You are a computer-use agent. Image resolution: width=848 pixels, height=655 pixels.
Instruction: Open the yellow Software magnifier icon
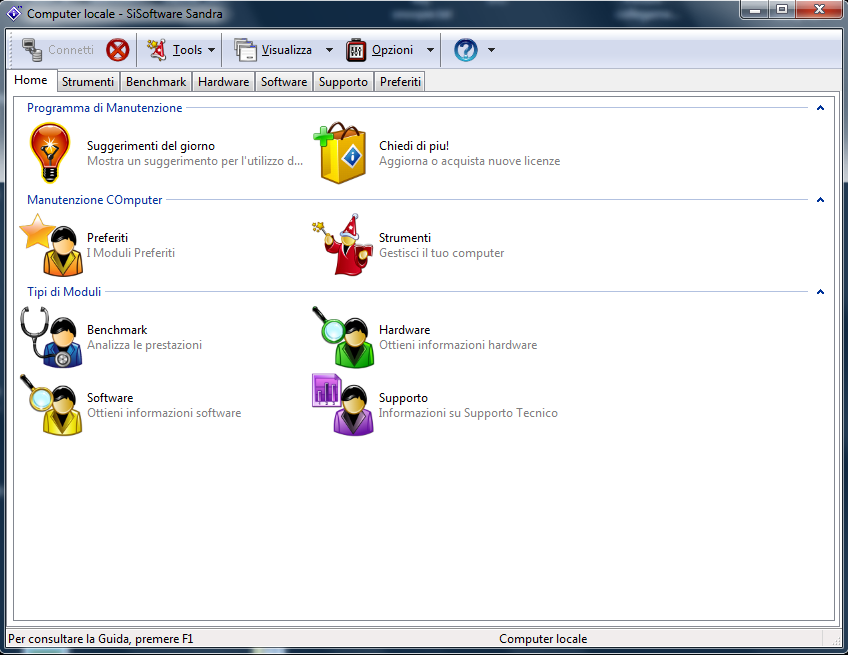(x=51, y=405)
